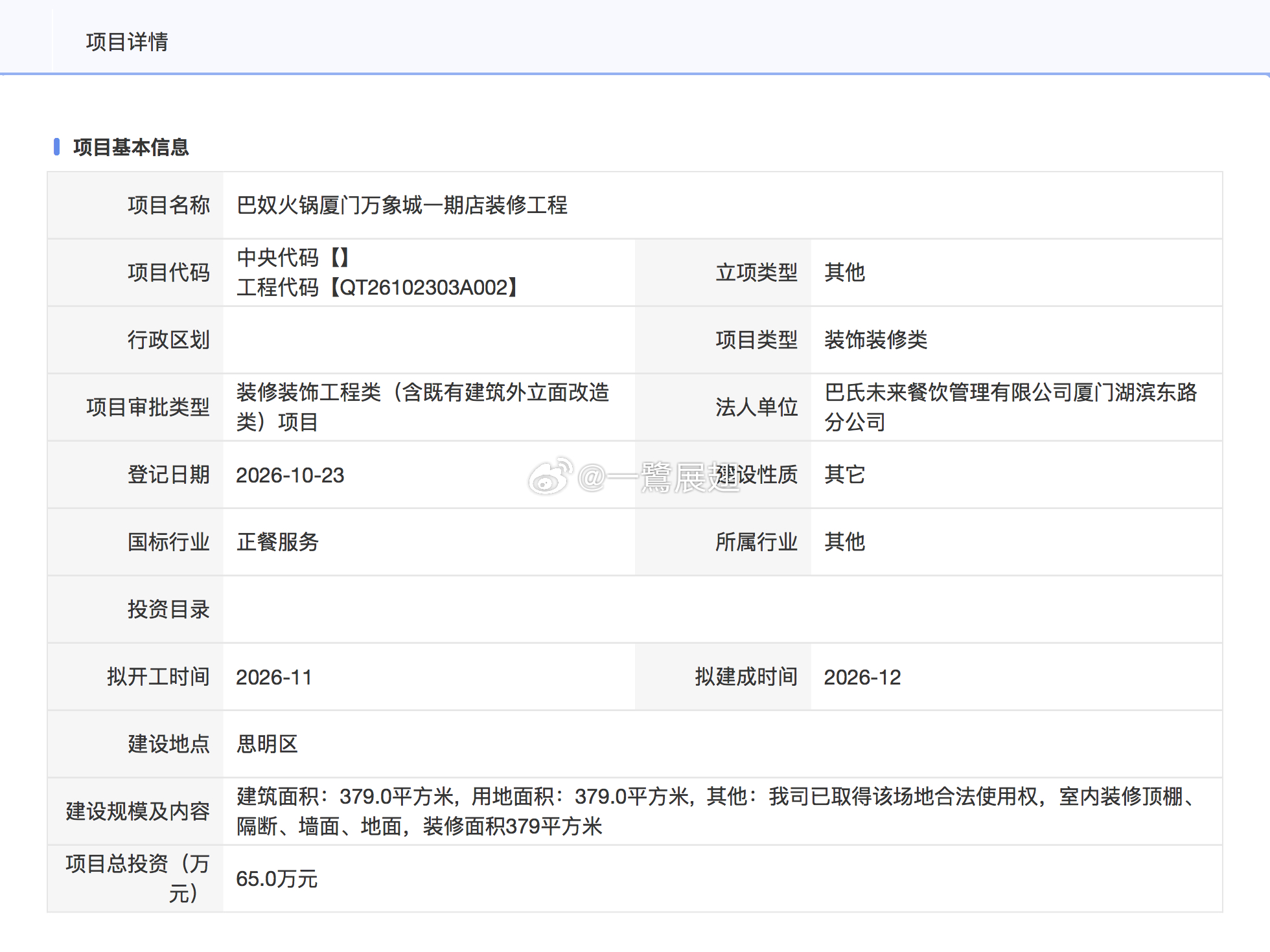Click the 装饰装修类 value

875,340
